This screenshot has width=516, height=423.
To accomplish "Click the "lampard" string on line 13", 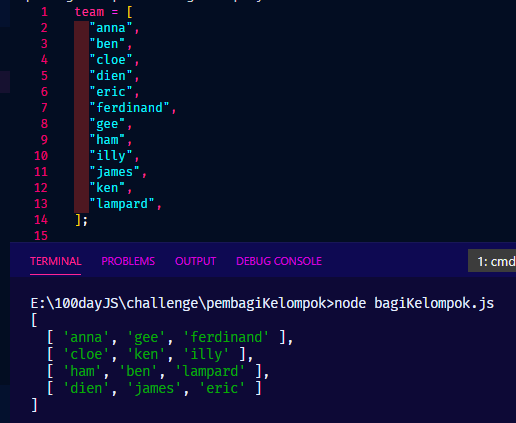I will point(122,204).
